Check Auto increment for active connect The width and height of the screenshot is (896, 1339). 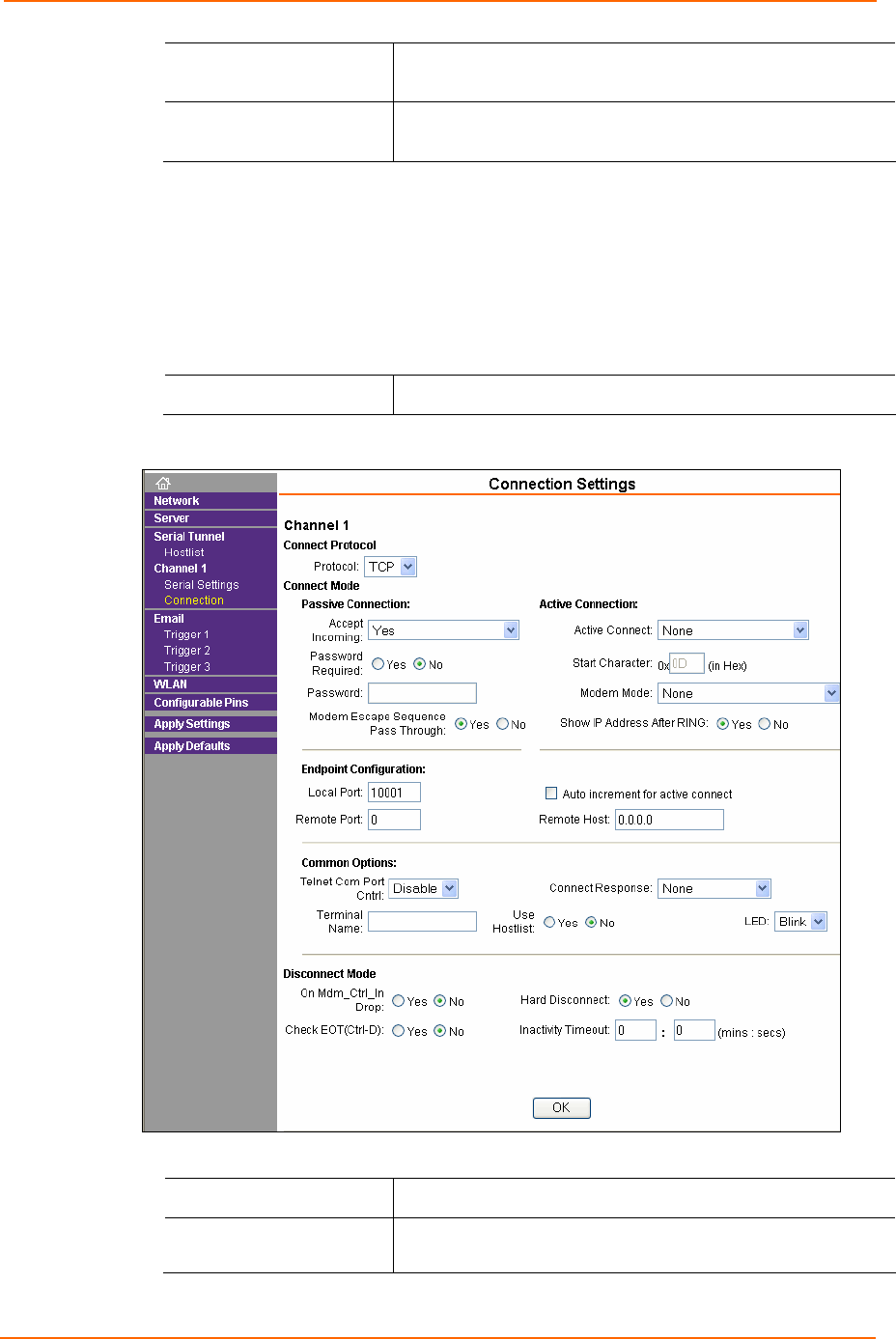[551, 794]
